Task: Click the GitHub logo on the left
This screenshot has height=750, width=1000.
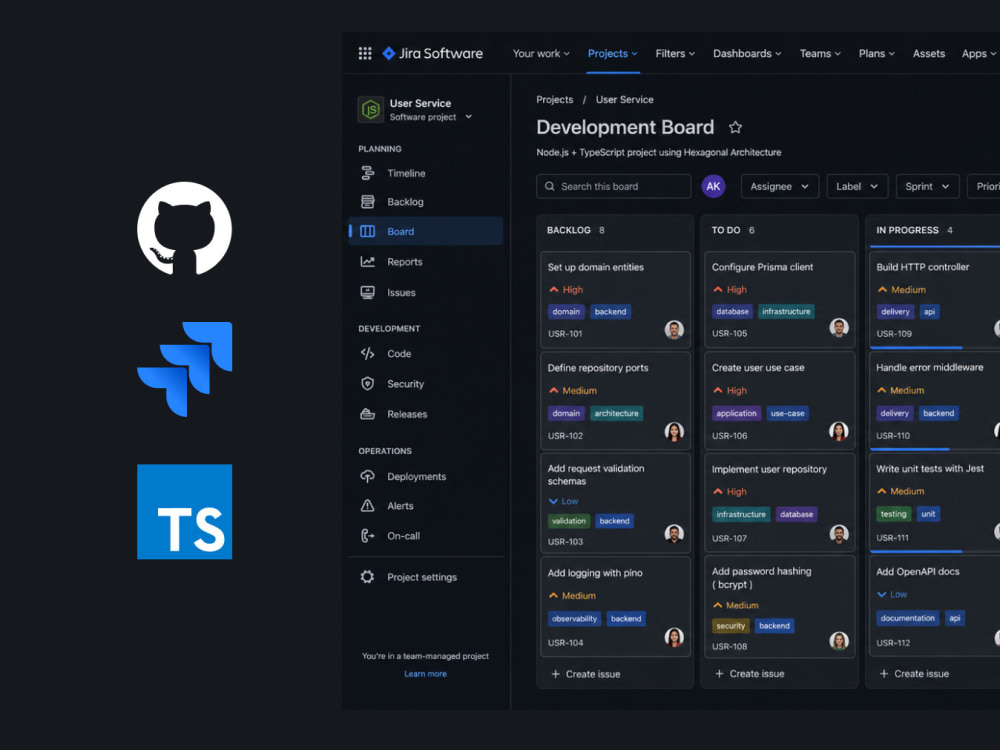Action: click(184, 229)
